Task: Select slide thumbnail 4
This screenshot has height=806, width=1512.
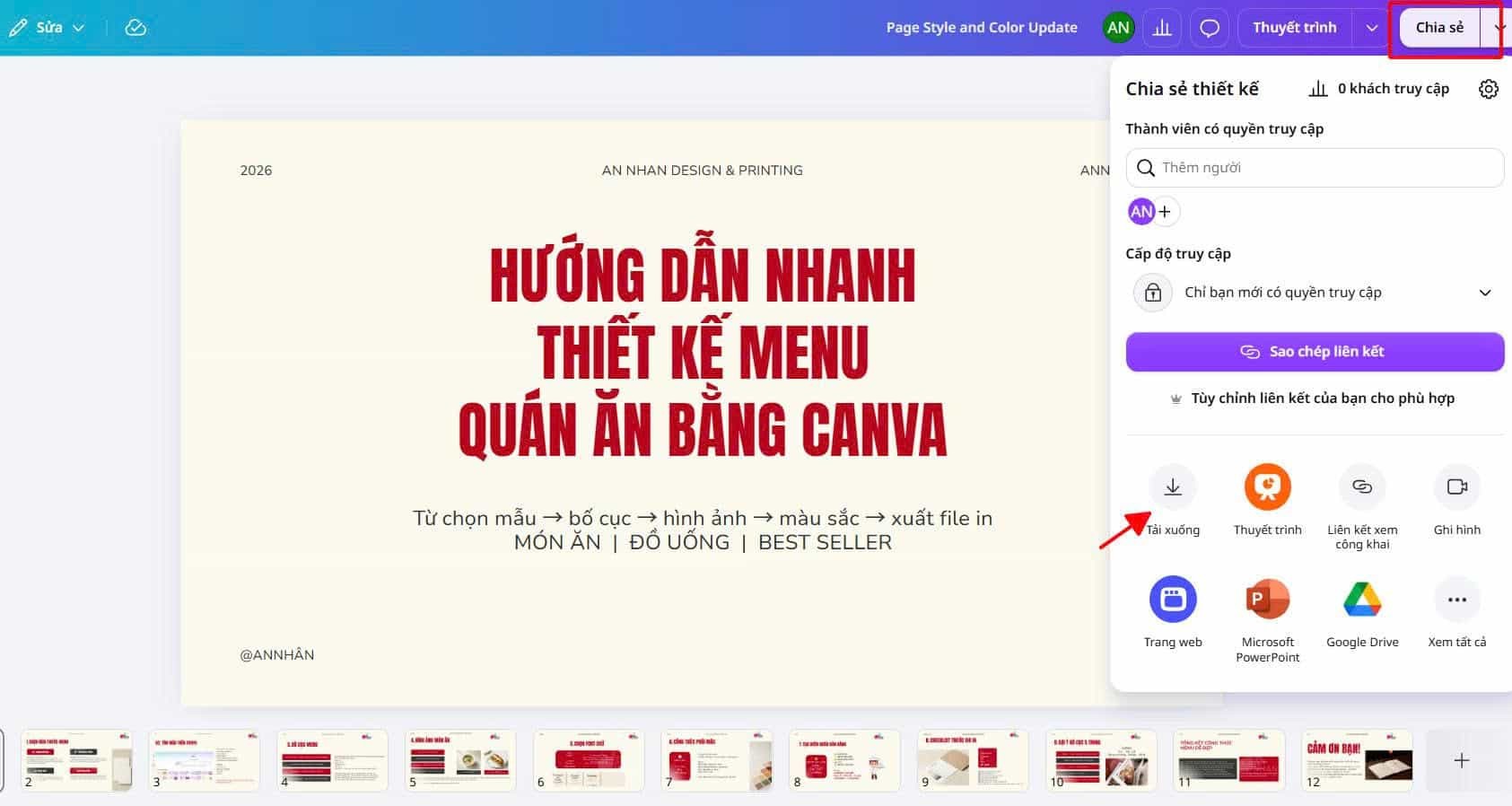Action: 332,761
